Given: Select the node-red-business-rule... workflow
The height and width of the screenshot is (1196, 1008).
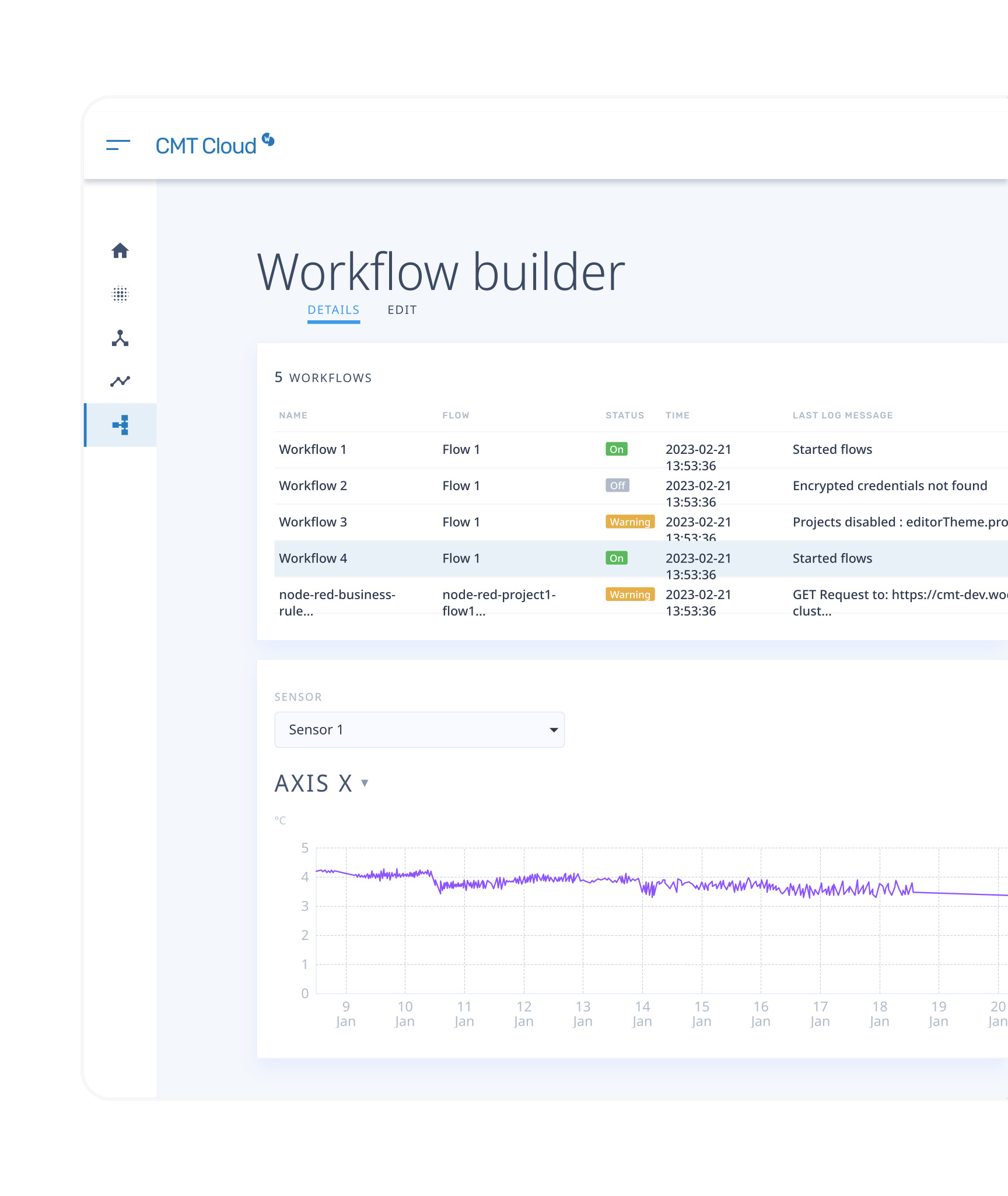Looking at the screenshot, I should (337, 603).
